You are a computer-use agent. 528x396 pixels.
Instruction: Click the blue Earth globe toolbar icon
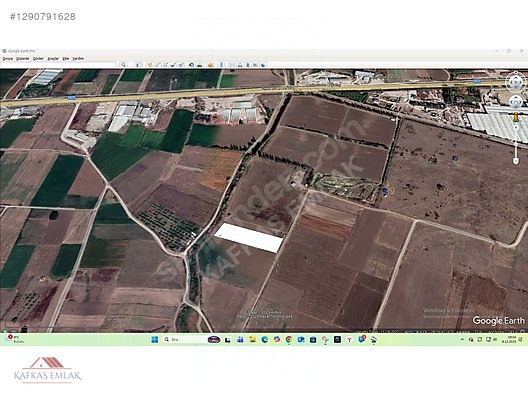click(263, 65)
